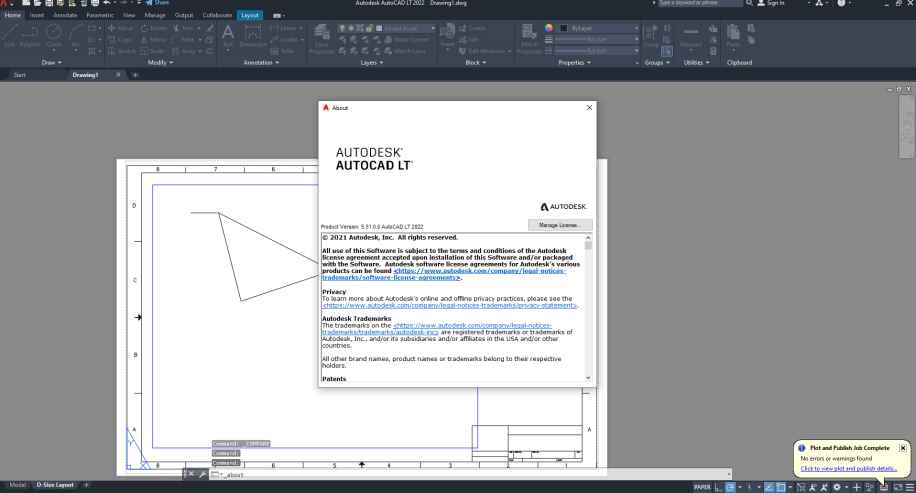
Task: Click the Customization menu icon in status bar
Action: tap(909, 486)
